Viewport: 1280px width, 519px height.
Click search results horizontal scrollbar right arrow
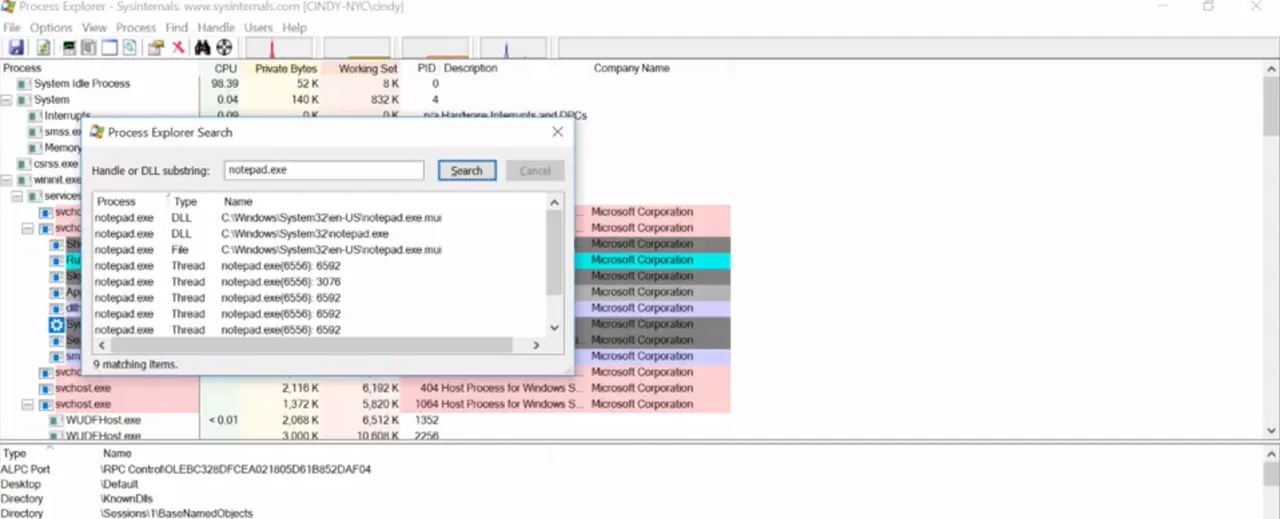click(536, 345)
